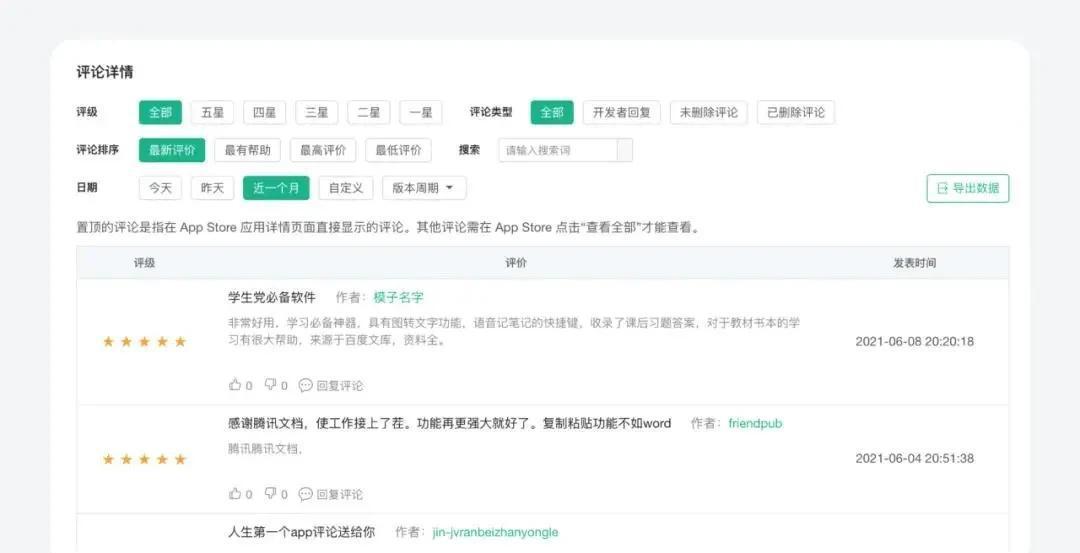This screenshot has width=1080, height=553.
Task: Click the 评级 column header
Action: pos(145,263)
